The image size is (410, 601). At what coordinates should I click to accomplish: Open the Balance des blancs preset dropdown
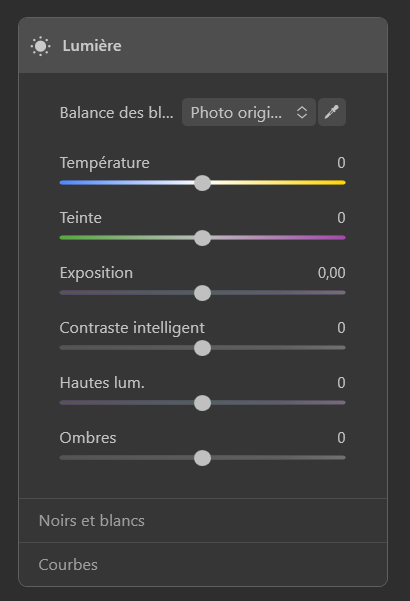click(x=249, y=112)
